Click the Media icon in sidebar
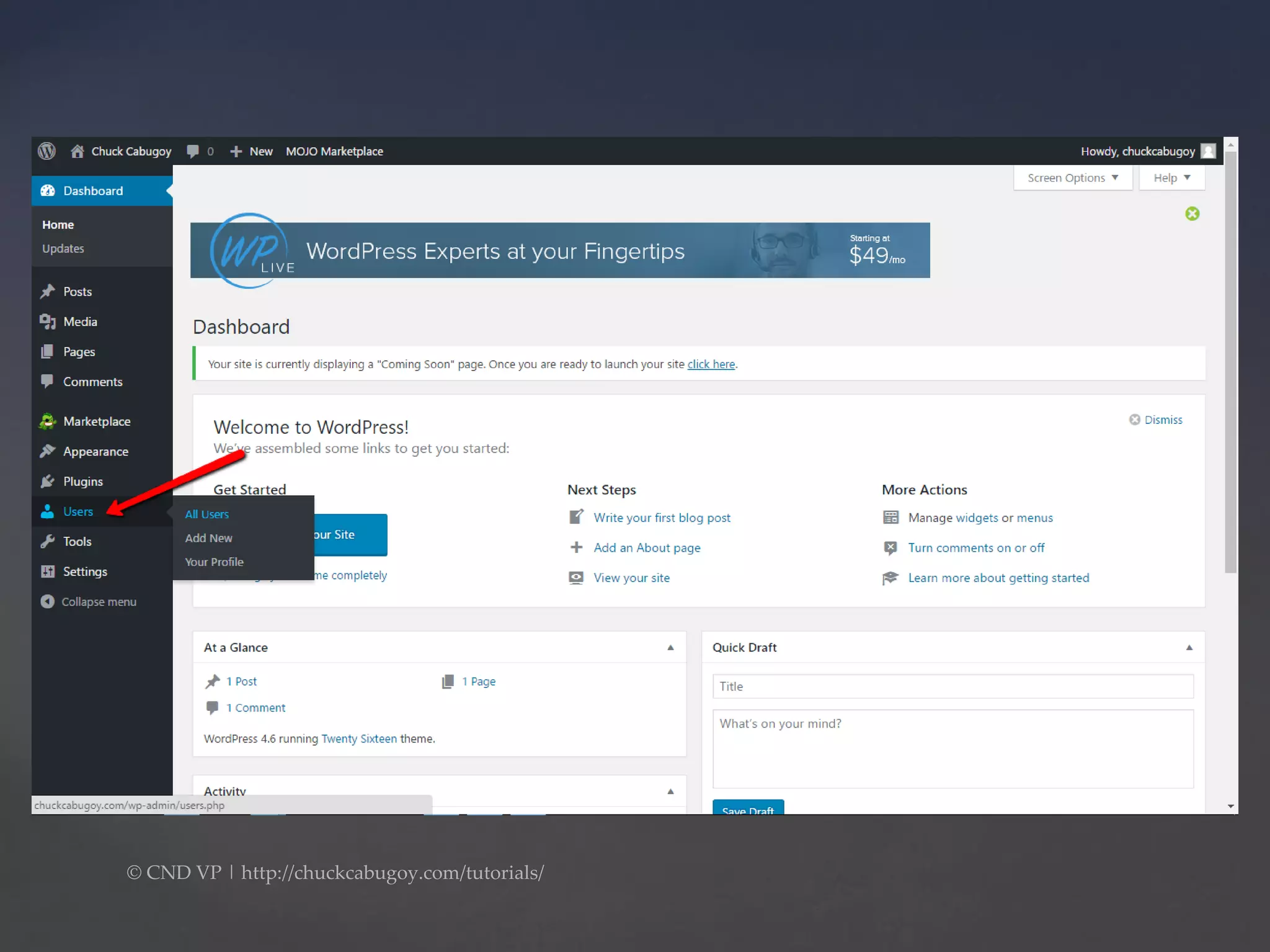Viewport: 1270px width, 952px height. pyautogui.click(x=48, y=322)
